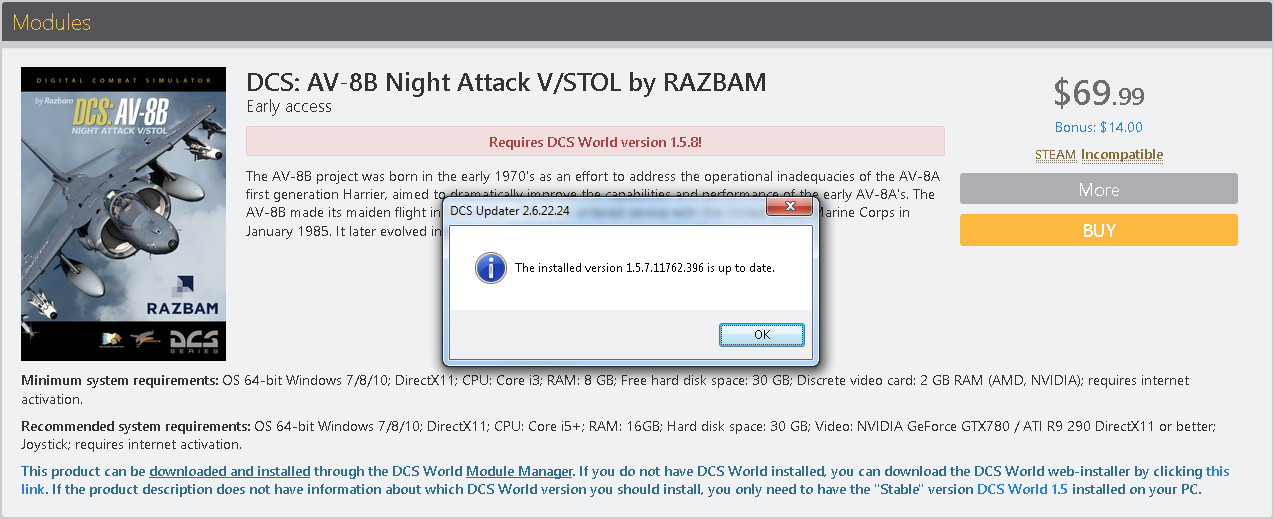Click the $69.99 price
This screenshot has height=519, width=1274.
pyautogui.click(x=1098, y=94)
